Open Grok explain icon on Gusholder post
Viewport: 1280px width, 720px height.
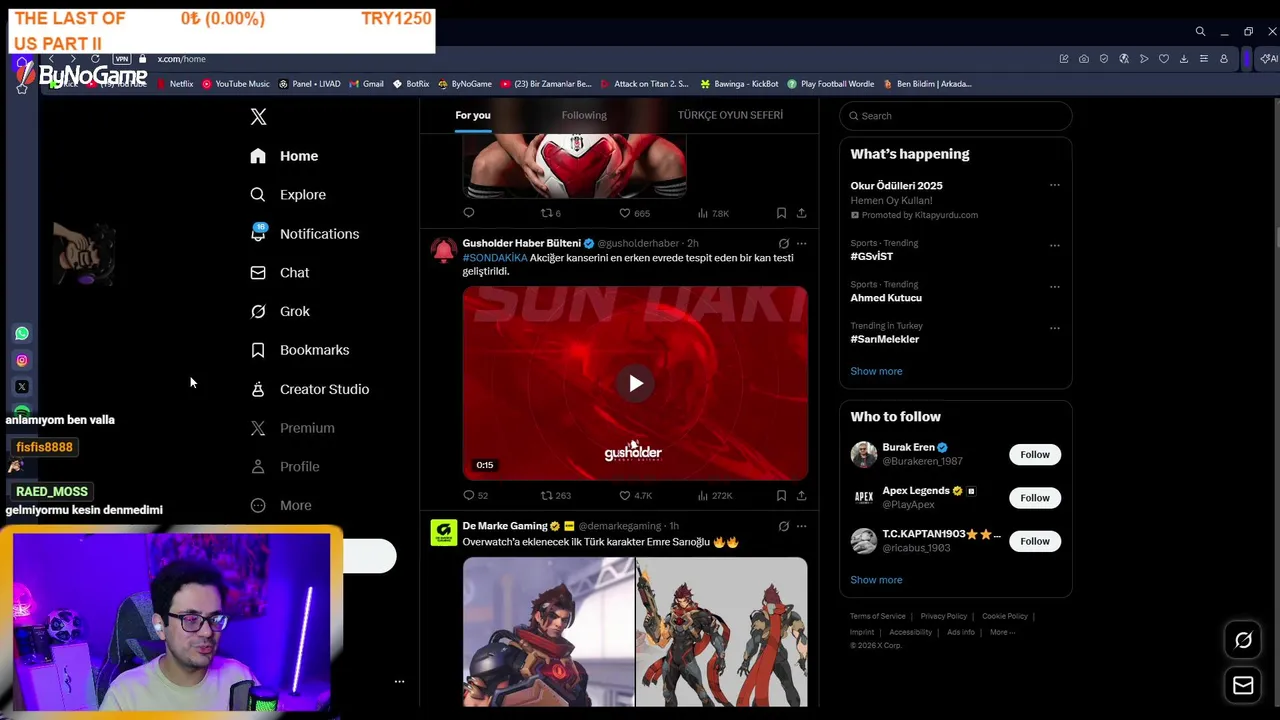[x=783, y=243]
